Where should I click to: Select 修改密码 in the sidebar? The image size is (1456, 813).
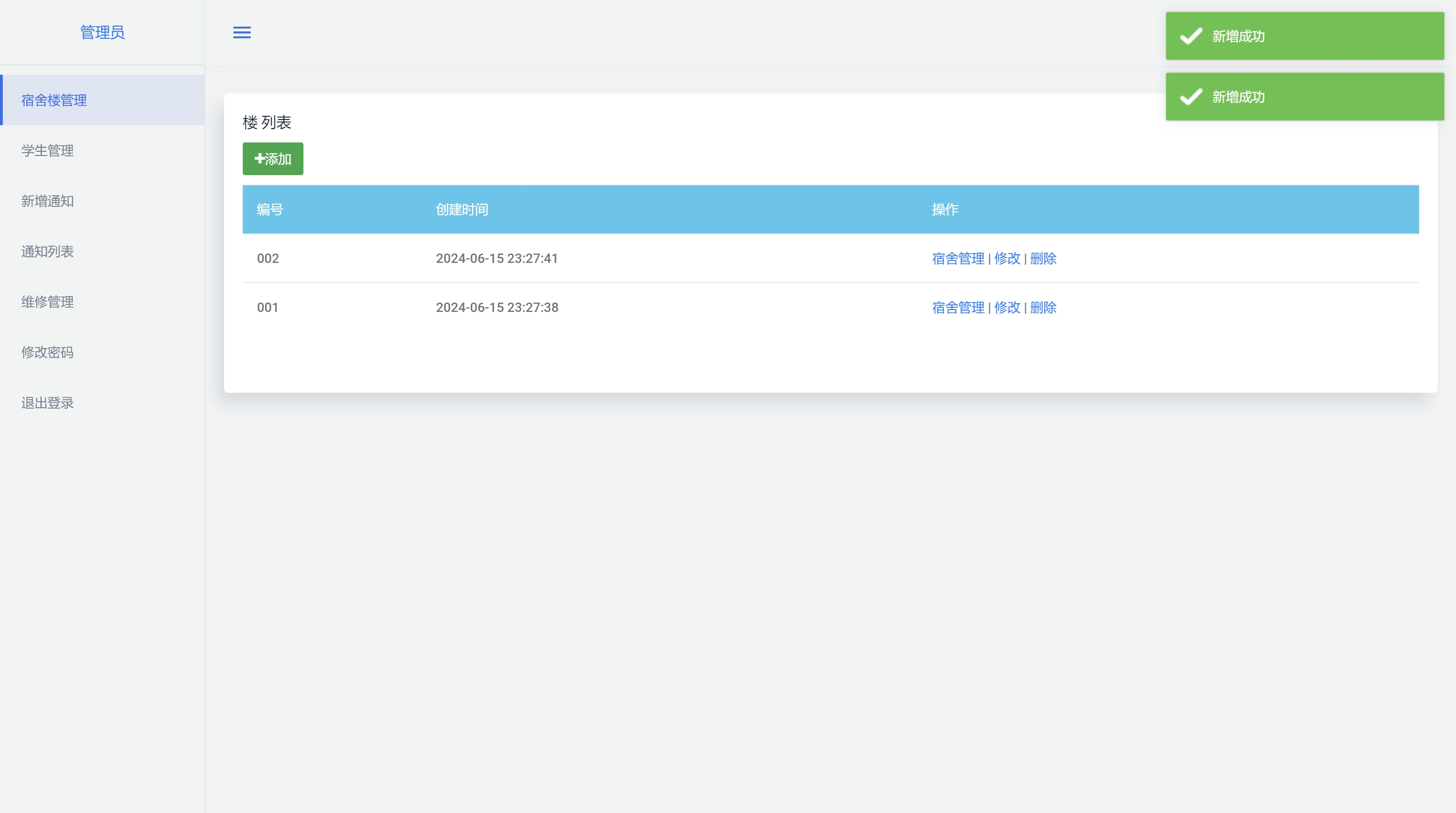(x=48, y=352)
